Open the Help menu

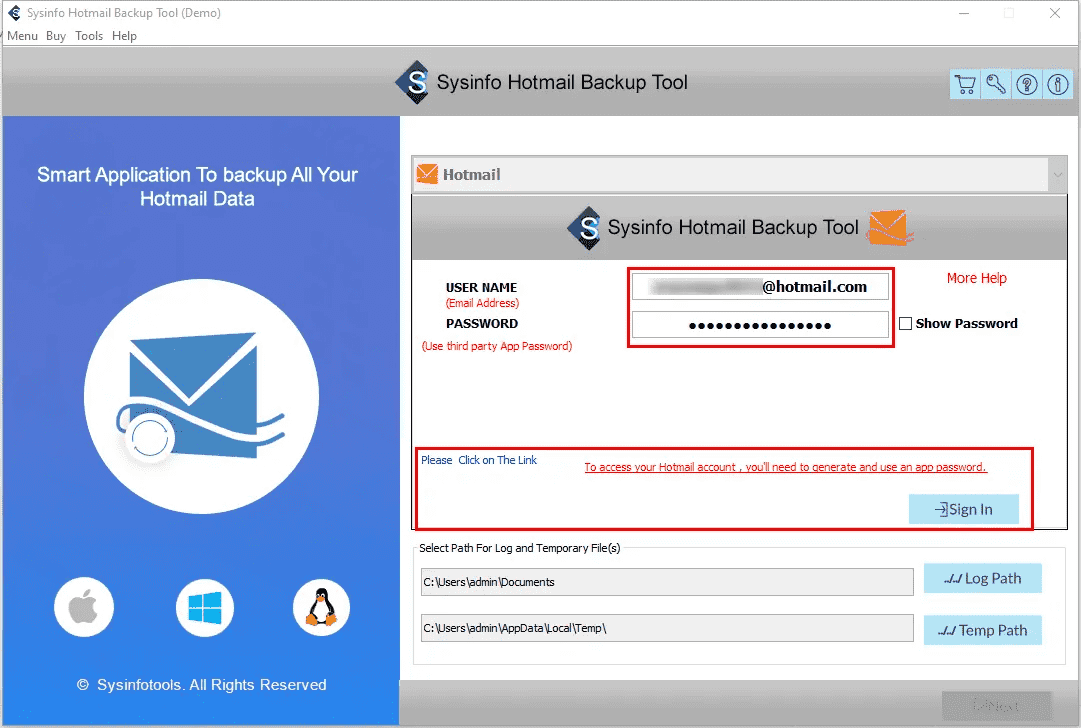click(x=124, y=36)
